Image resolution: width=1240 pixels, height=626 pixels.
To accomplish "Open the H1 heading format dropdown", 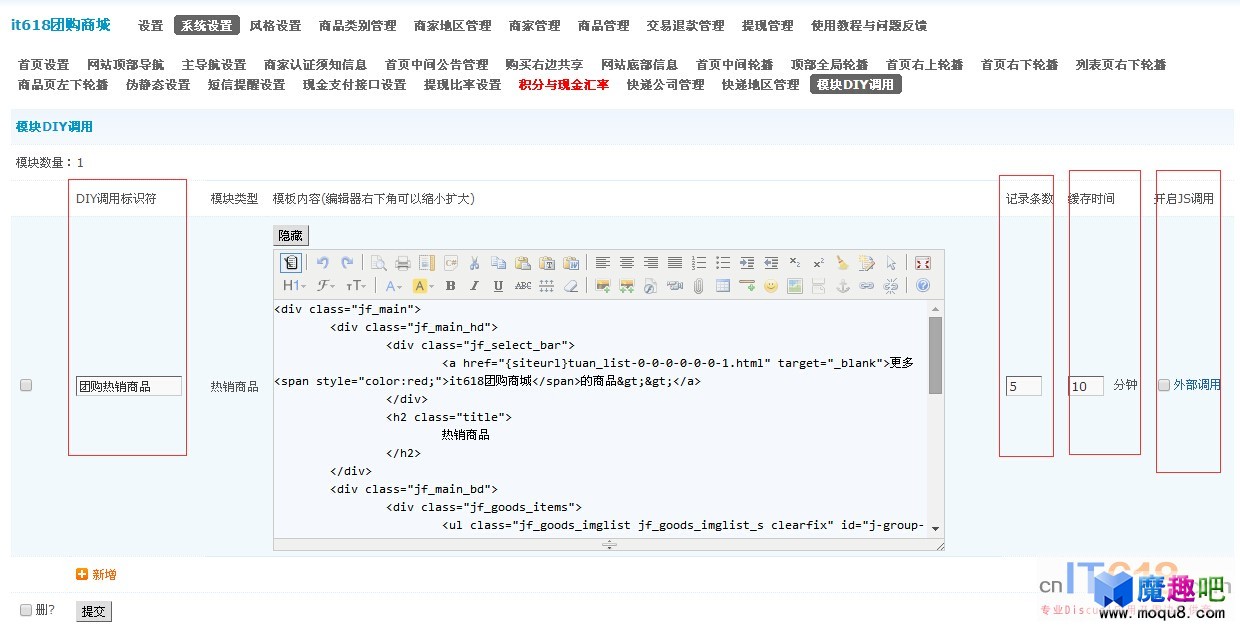I will [x=294, y=286].
